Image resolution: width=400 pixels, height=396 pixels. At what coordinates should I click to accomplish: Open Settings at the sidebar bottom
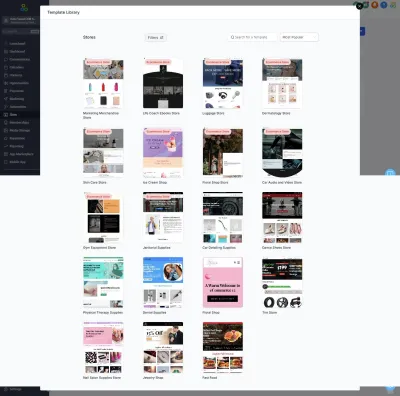13,389
